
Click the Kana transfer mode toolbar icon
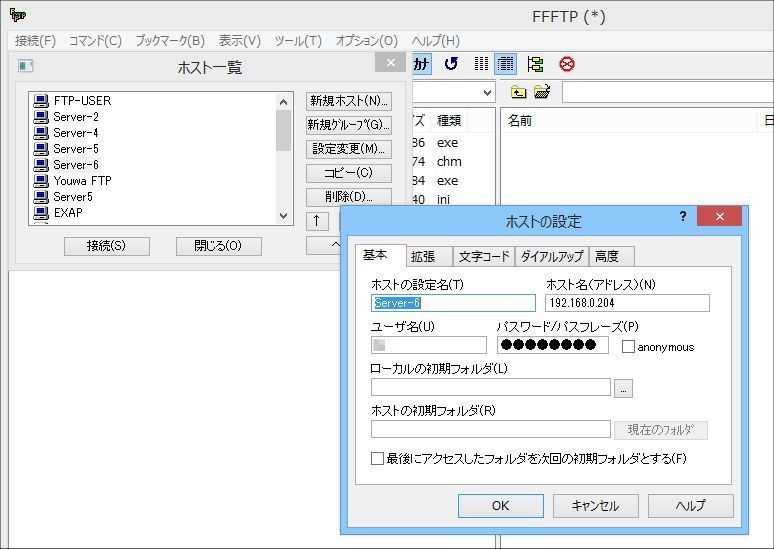coord(421,64)
